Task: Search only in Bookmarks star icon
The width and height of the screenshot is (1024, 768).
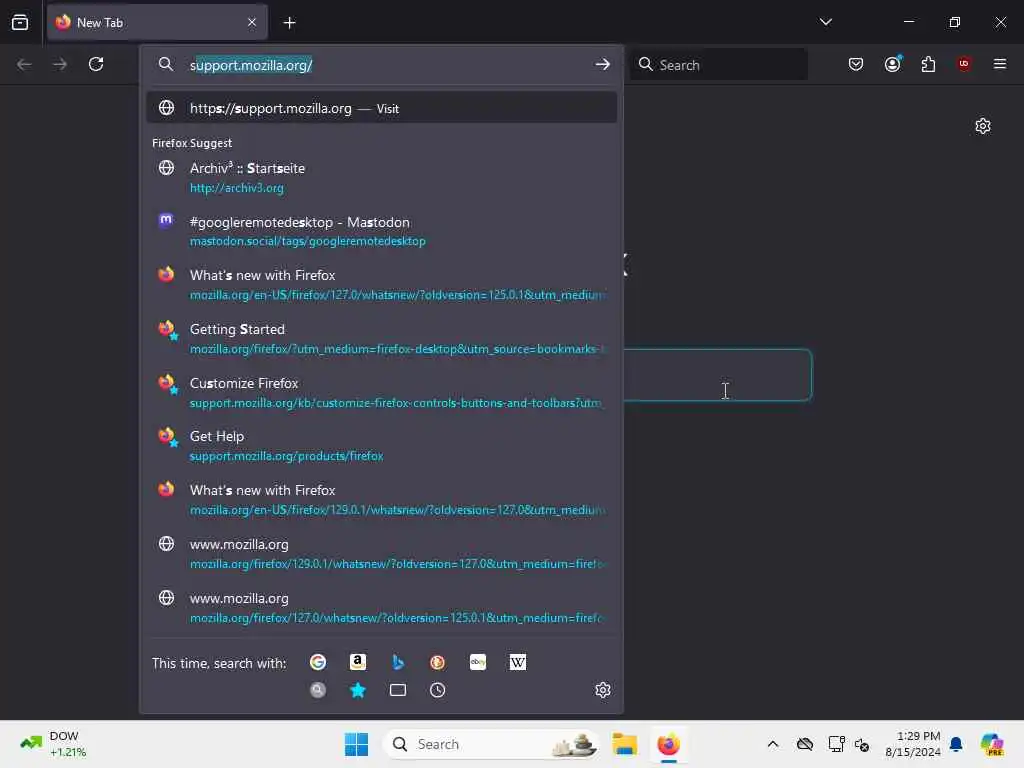Action: [x=358, y=690]
